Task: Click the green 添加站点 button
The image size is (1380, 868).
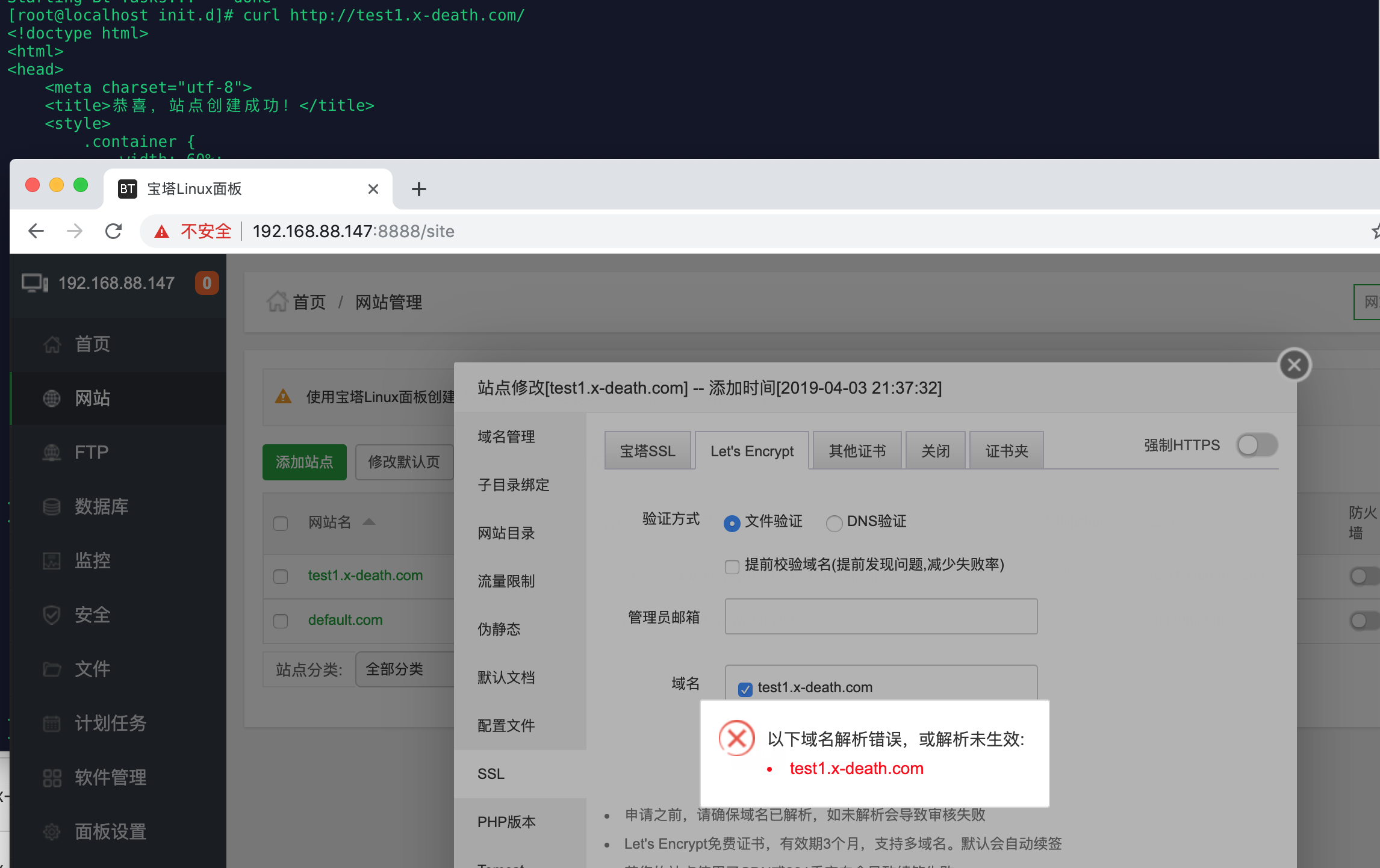Action: [x=305, y=462]
